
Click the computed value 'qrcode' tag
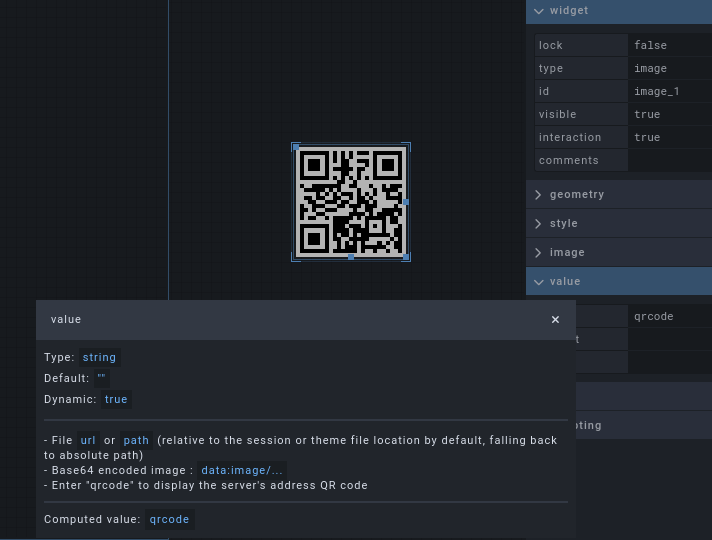[x=169, y=520]
